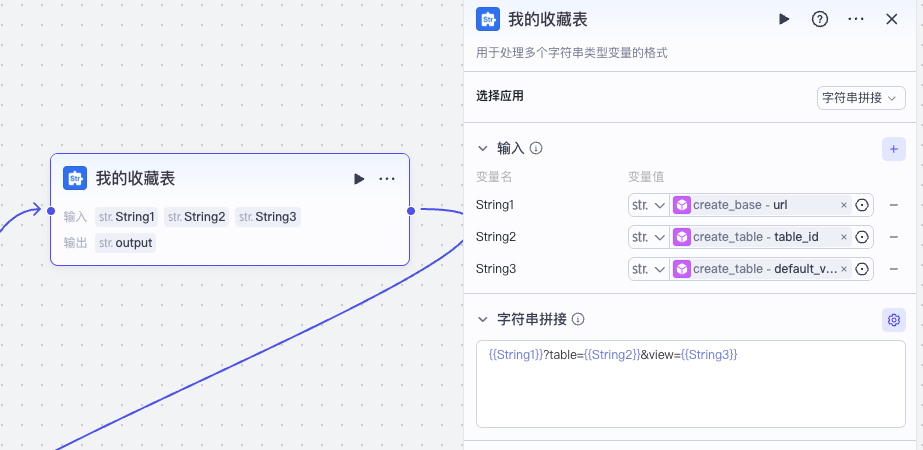The width and height of the screenshot is (923, 450).
Task: Click info icon next to 输入
Action: coord(536,149)
